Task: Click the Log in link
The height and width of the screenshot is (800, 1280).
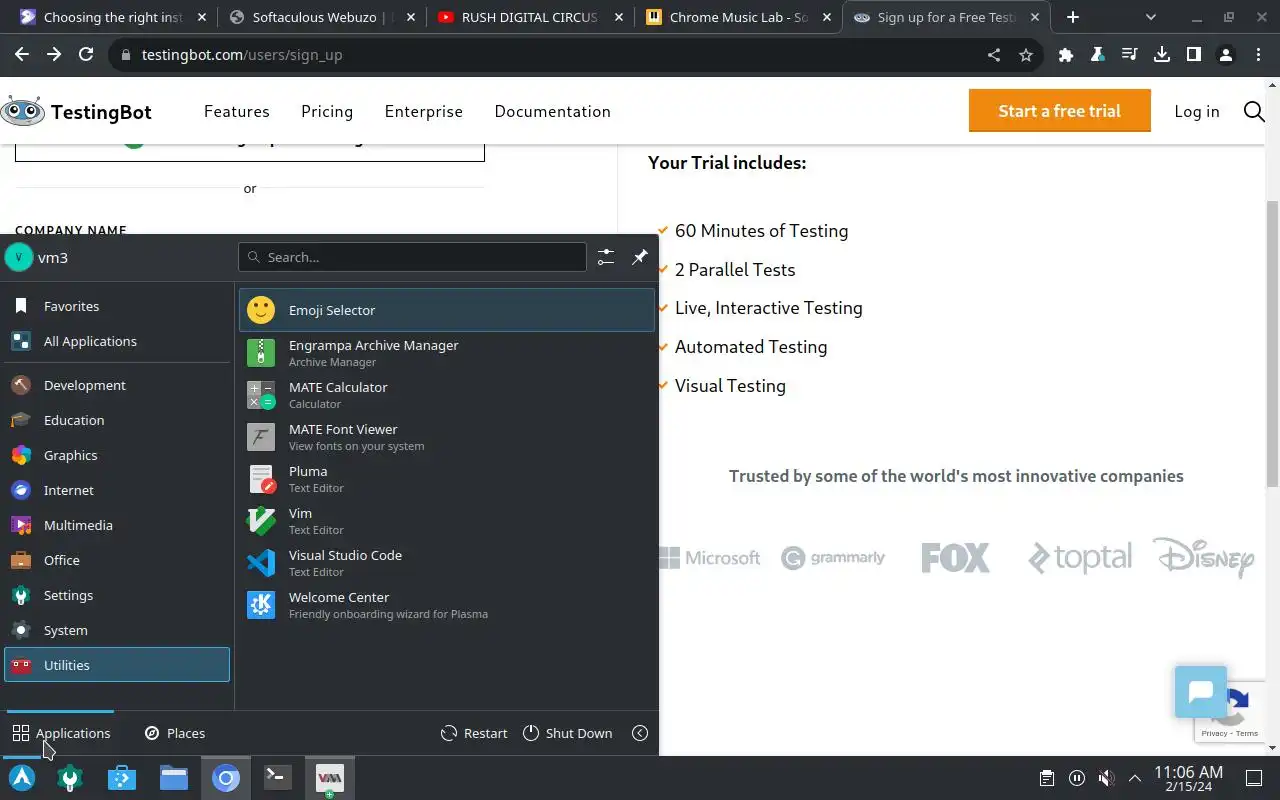Action: click(1197, 111)
